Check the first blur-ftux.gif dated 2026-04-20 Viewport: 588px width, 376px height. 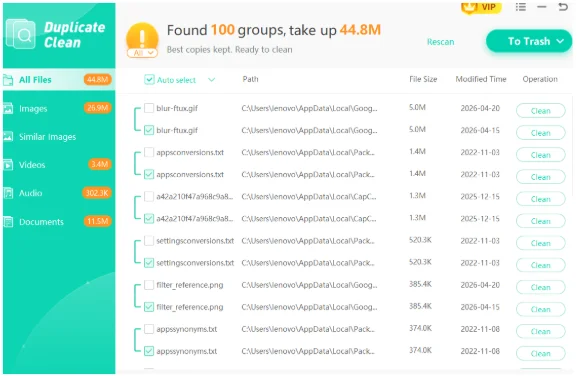click(149, 108)
